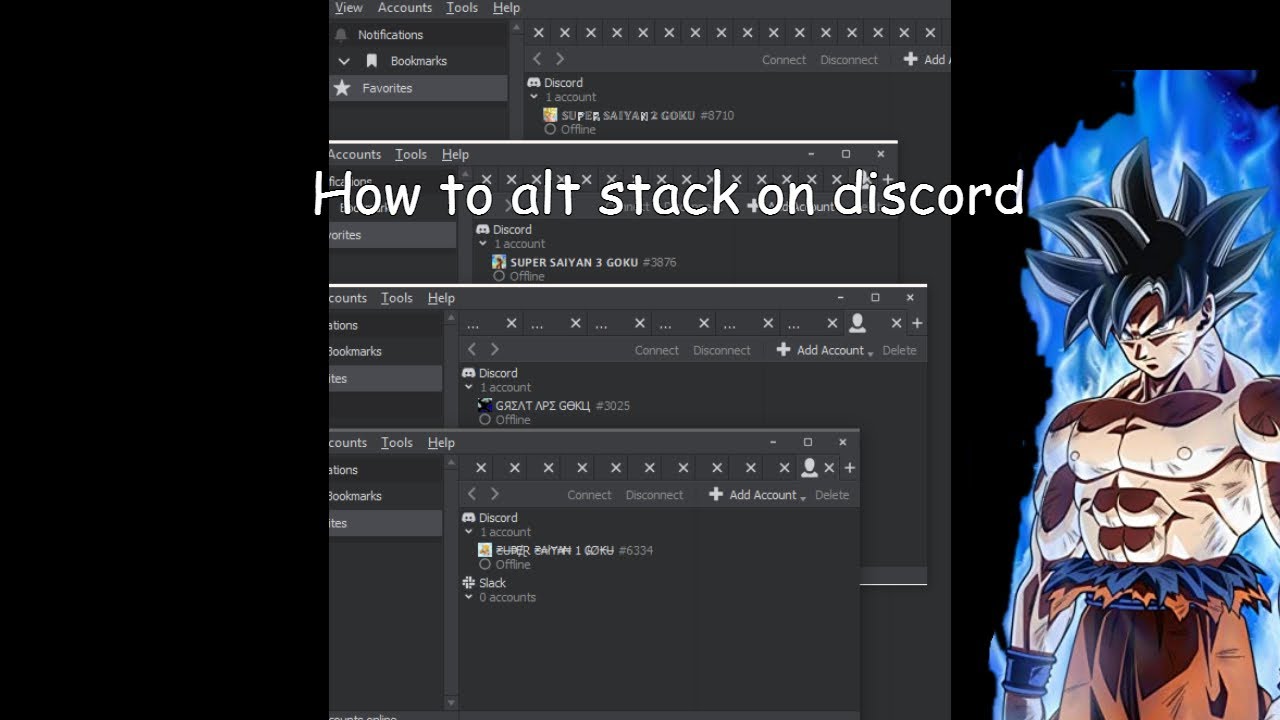Click Discord logo in SUPER SAIYAN 2 GOKU window
This screenshot has width=1280, height=720.
534,83
